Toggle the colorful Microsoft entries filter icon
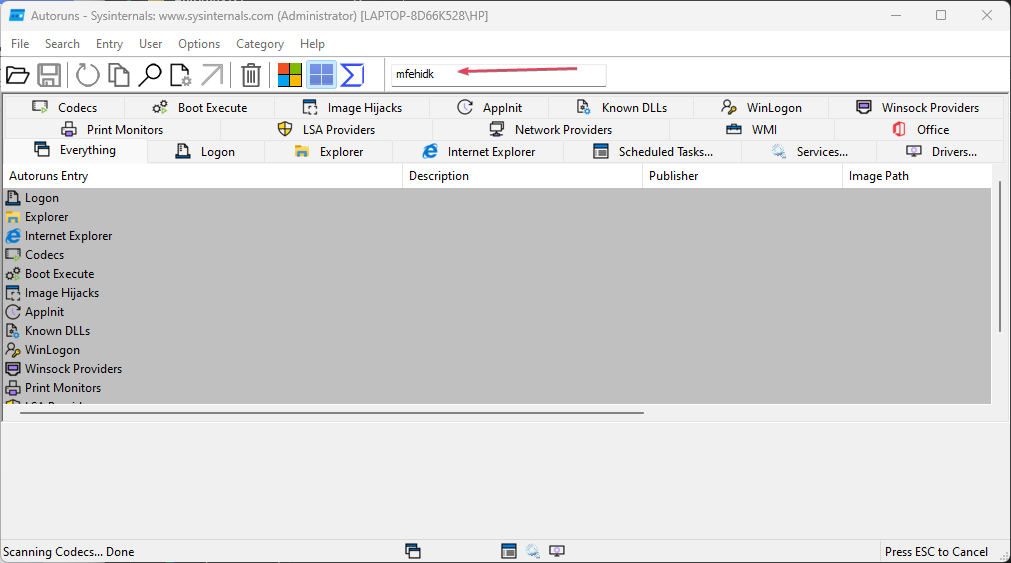The image size is (1011, 563). point(290,75)
